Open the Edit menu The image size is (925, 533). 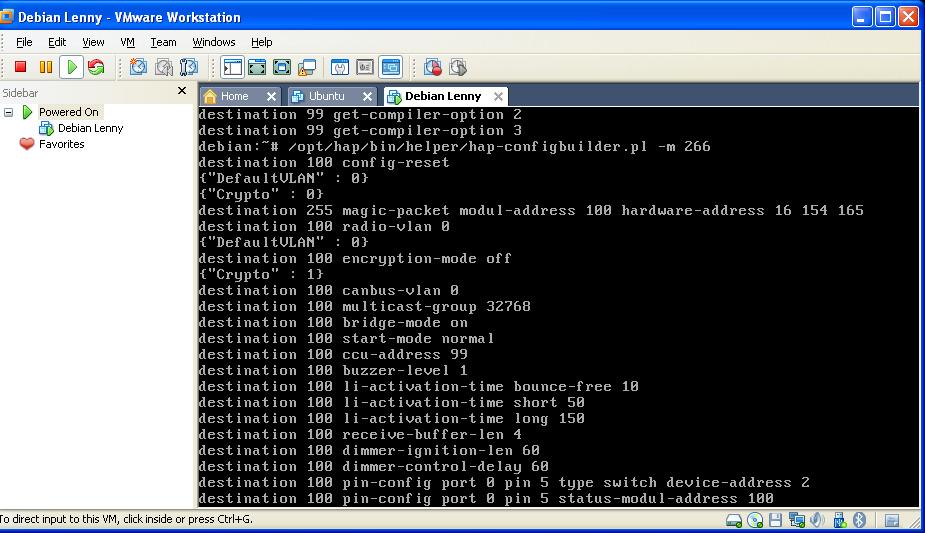(57, 42)
